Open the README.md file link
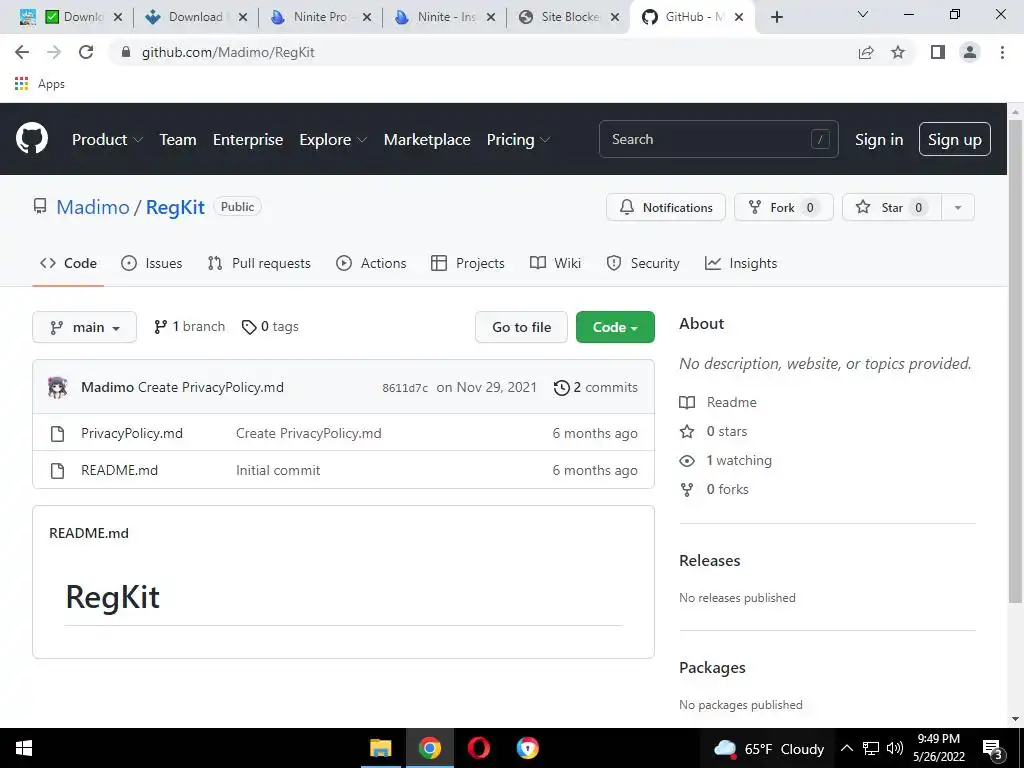Viewport: 1024px width, 768px height. [x=120, y=470]
